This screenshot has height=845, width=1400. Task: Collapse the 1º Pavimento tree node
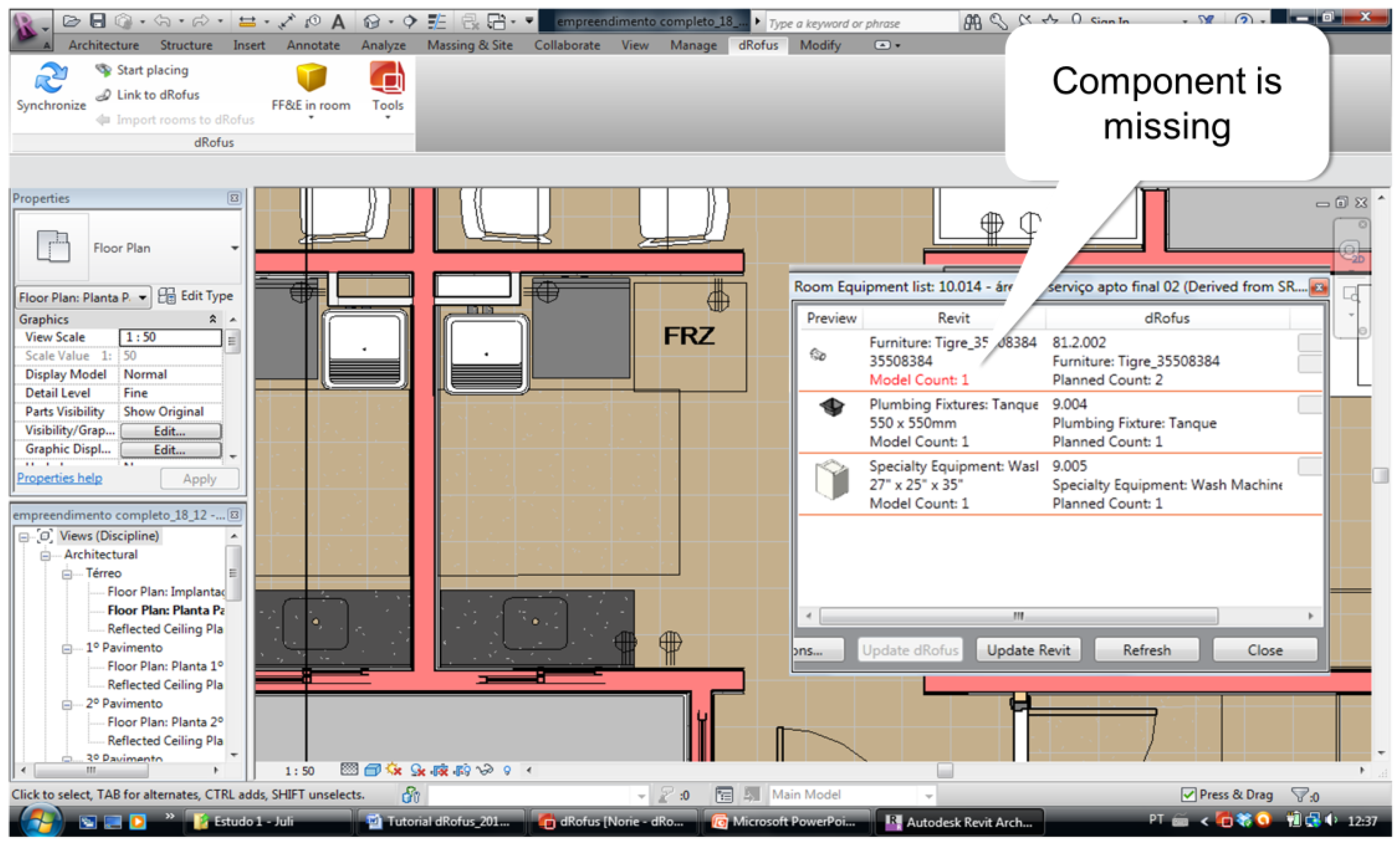(x=67, y=649)
